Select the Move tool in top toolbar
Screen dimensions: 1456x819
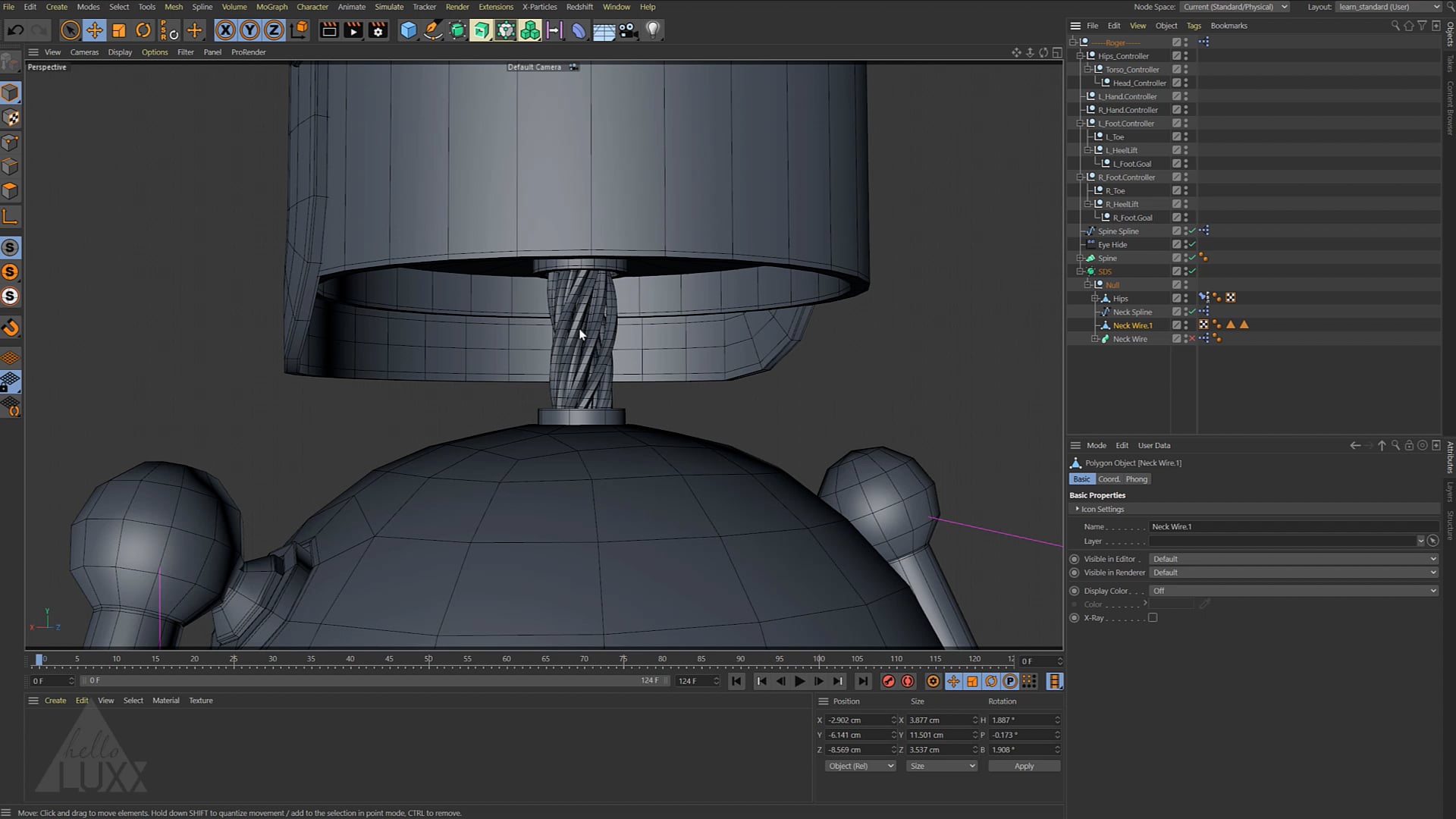(95, 30)
